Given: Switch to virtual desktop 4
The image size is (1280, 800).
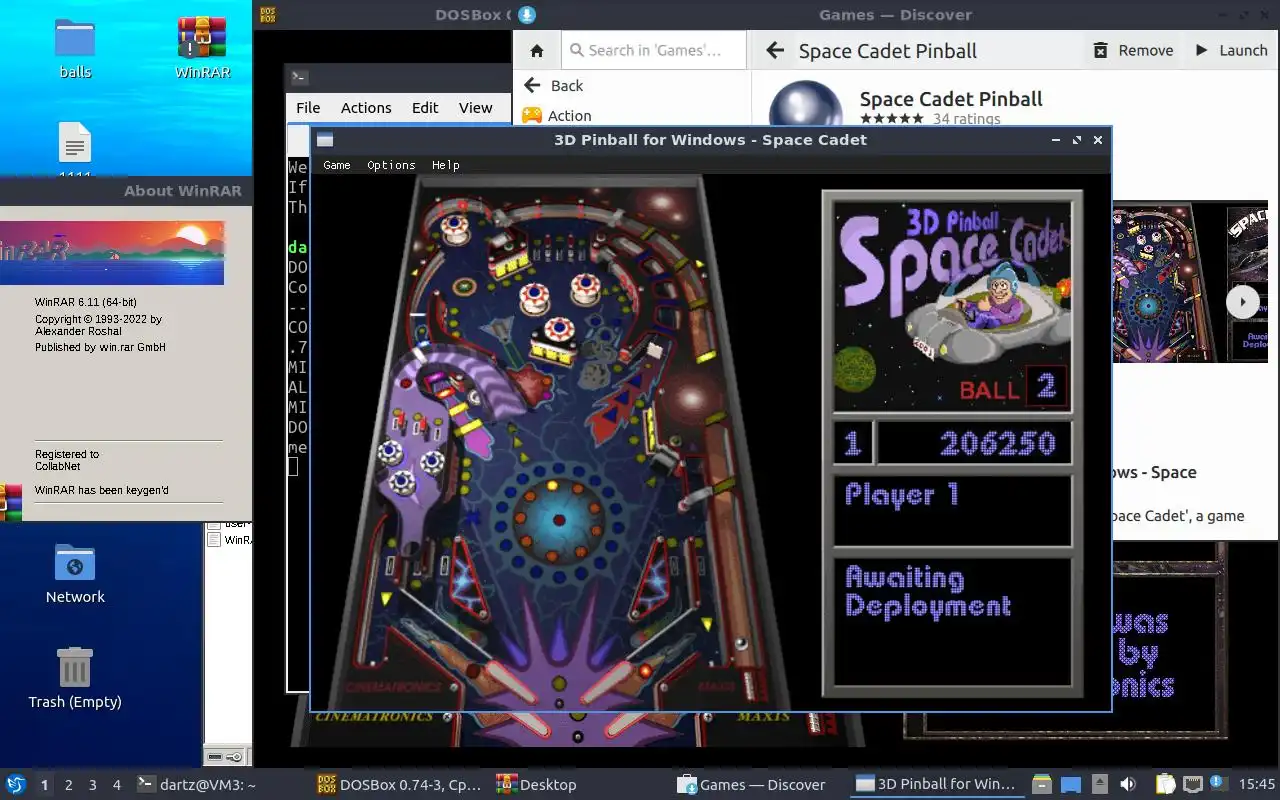Looking at the screenshot, I should [x=117, y=785].
